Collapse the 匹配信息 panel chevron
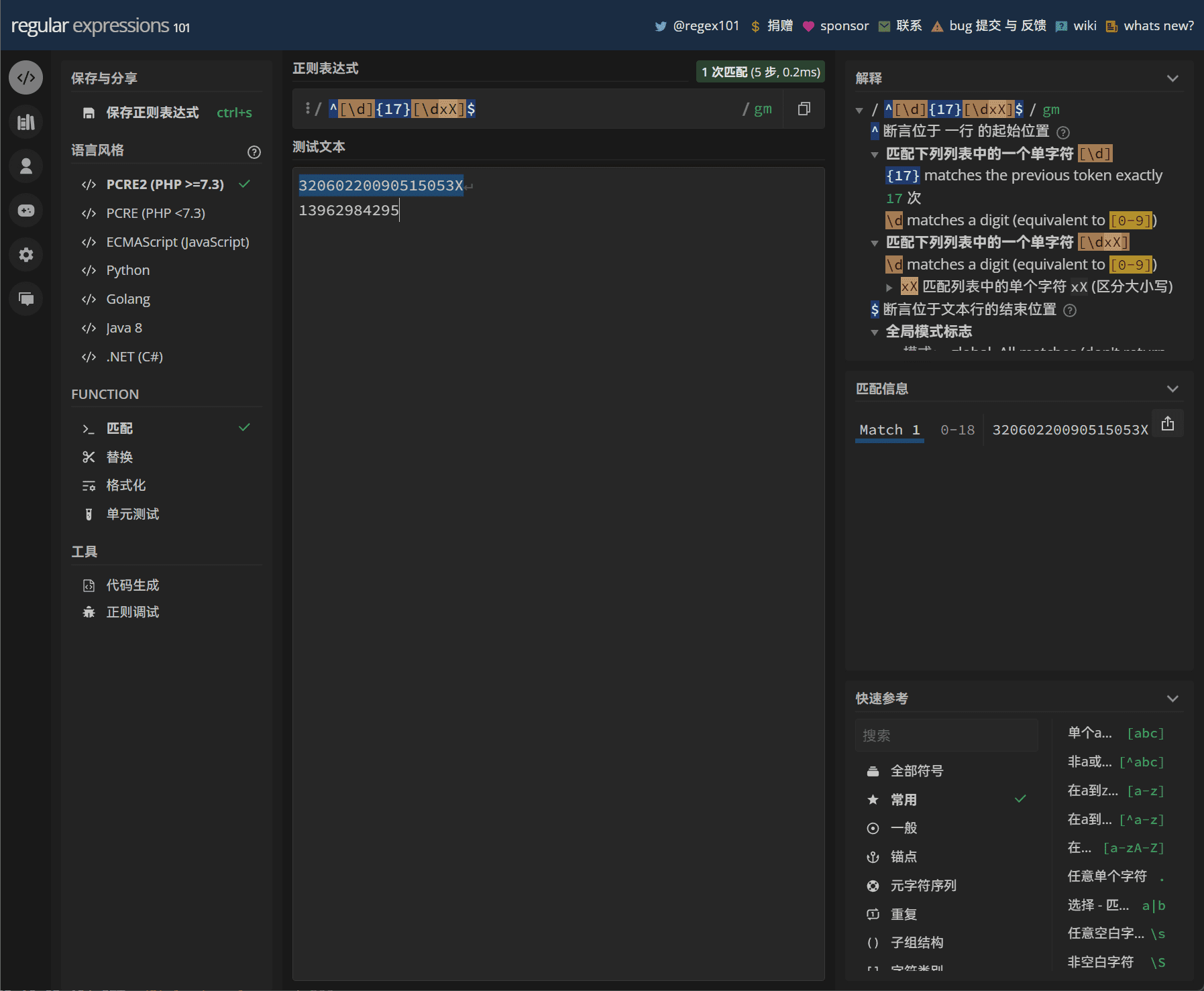This screenshot has width=1204, height=991. pyautogui.click(x=1172, y=389)
